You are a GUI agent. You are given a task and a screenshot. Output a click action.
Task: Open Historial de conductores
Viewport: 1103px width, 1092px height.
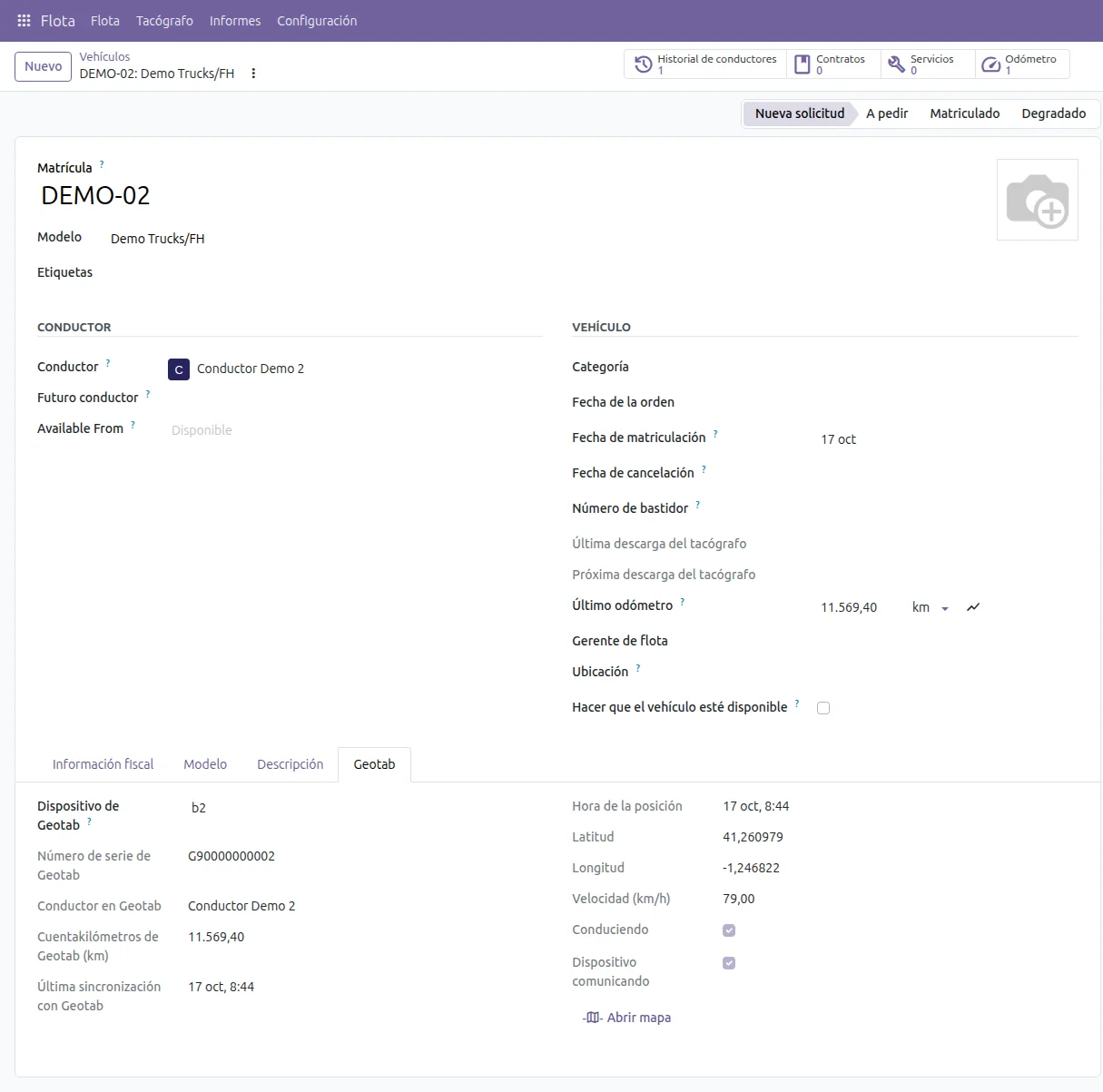pos(705,64)
